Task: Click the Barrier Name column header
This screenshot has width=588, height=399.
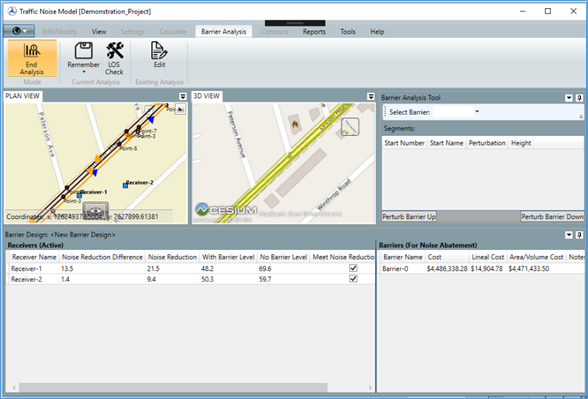Action: pos(403,257)
